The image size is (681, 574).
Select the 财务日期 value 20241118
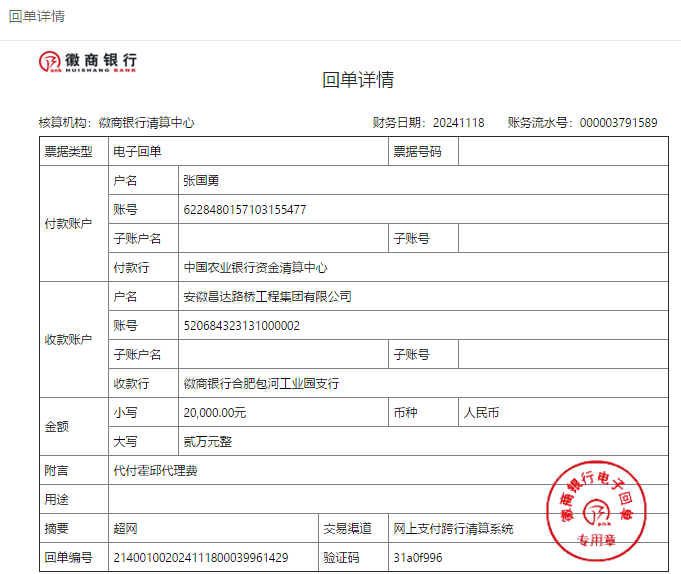(x=458, y=123)
